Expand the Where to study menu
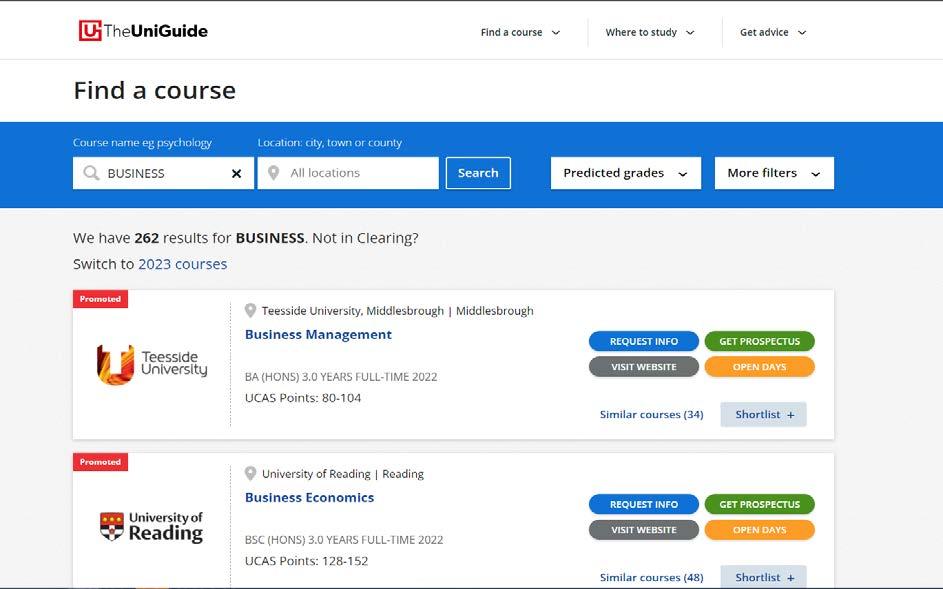Viewport: 943px width, 589px height. coord(650,32)
